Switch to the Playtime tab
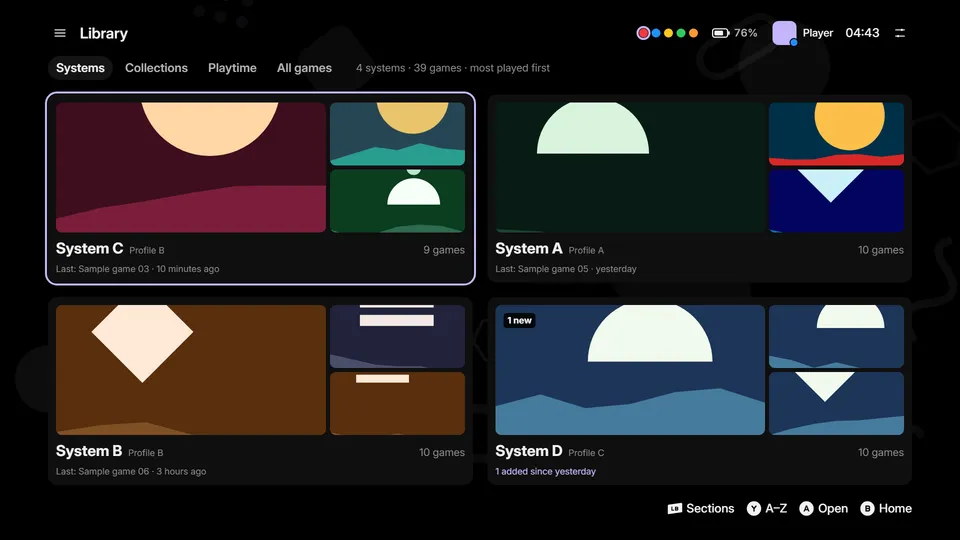The image size is (960, 540). [232, 68]
